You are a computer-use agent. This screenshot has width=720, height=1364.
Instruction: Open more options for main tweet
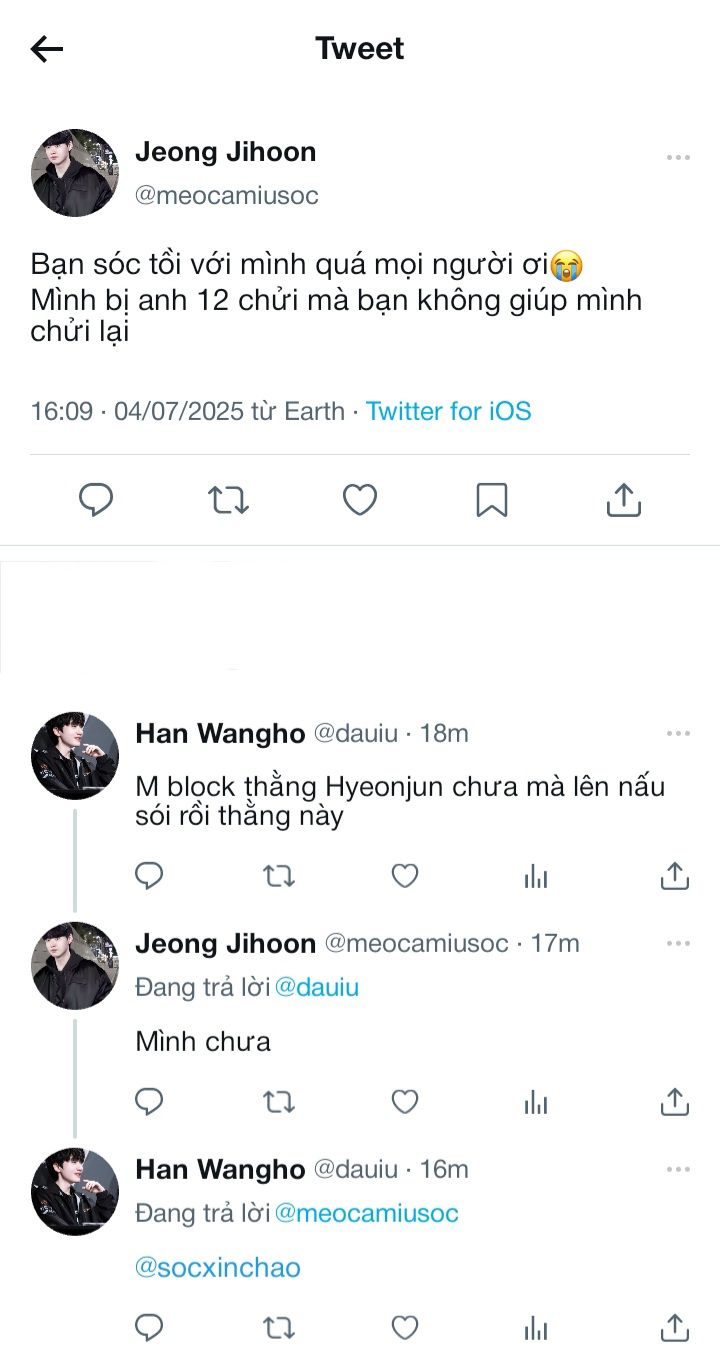point(678,158)
